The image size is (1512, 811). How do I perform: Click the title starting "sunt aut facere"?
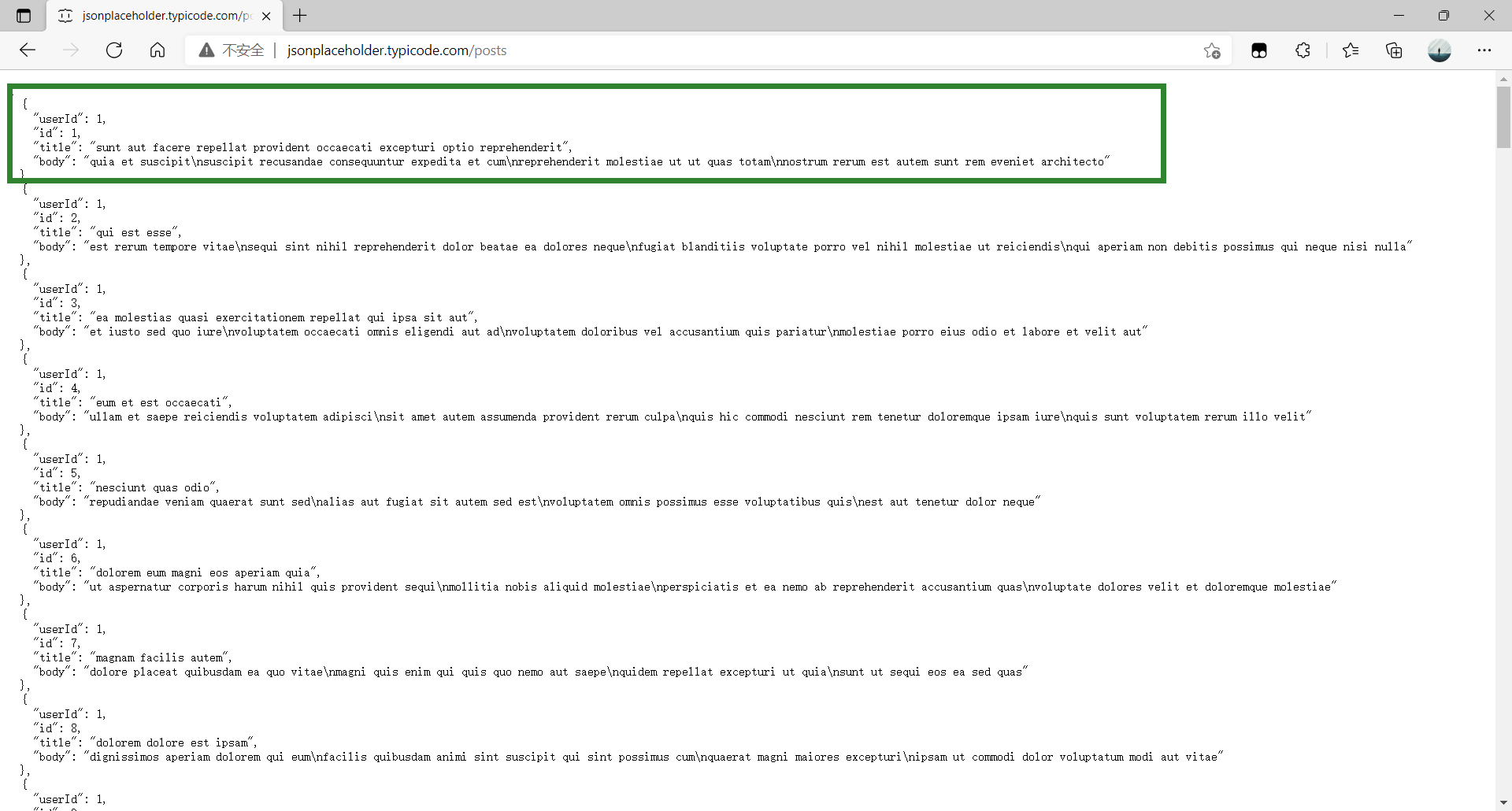point(331,147)
